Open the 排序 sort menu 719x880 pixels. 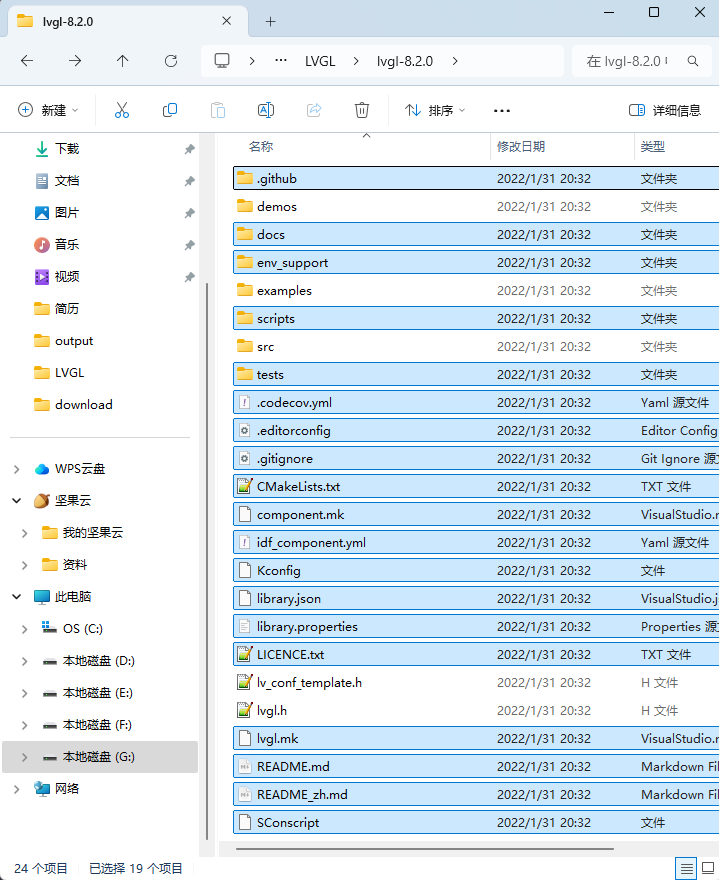pos(435,110)
